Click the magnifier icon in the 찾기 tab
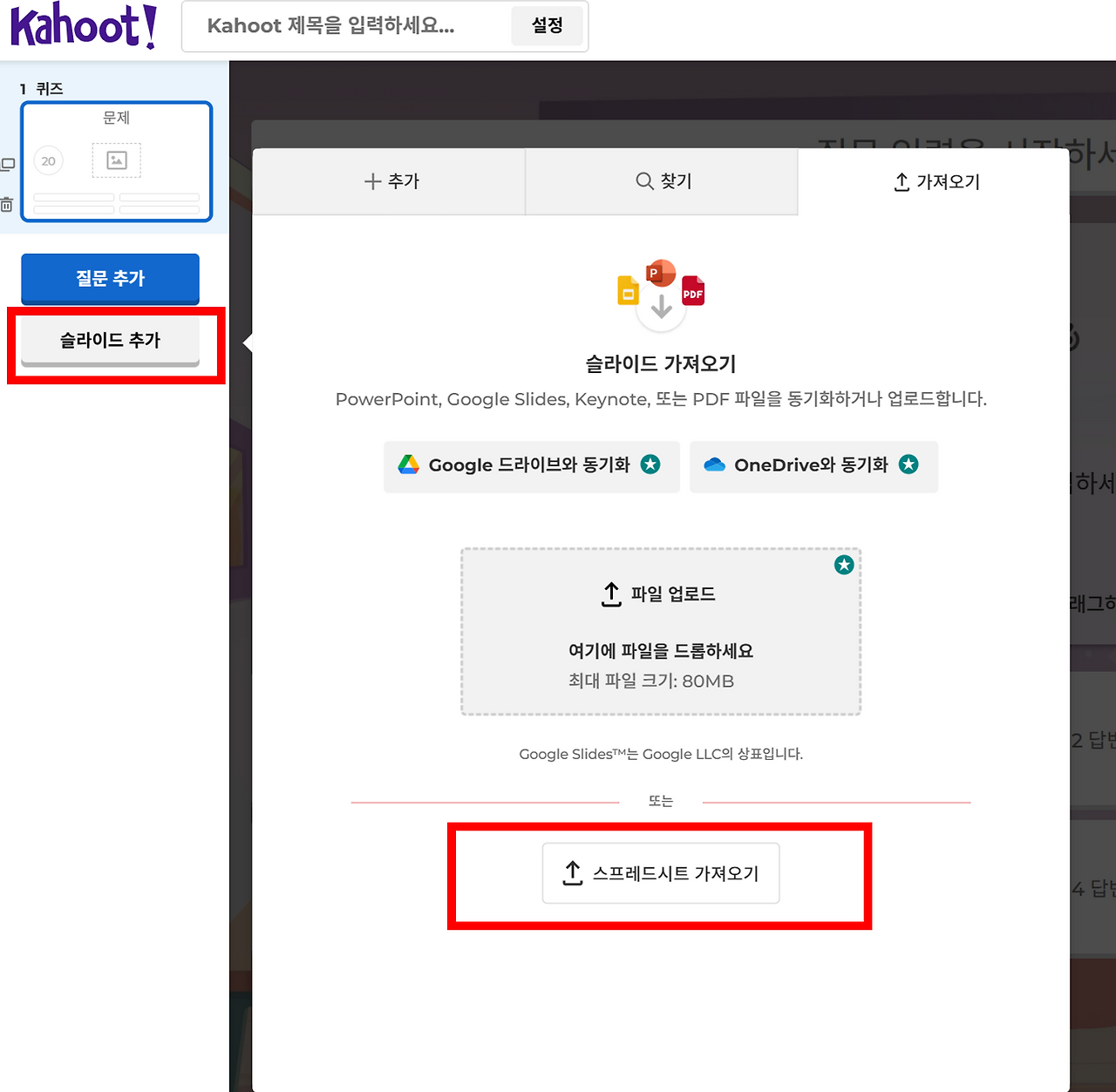This screenshot has width=1116, height=1092. (644, 180)
